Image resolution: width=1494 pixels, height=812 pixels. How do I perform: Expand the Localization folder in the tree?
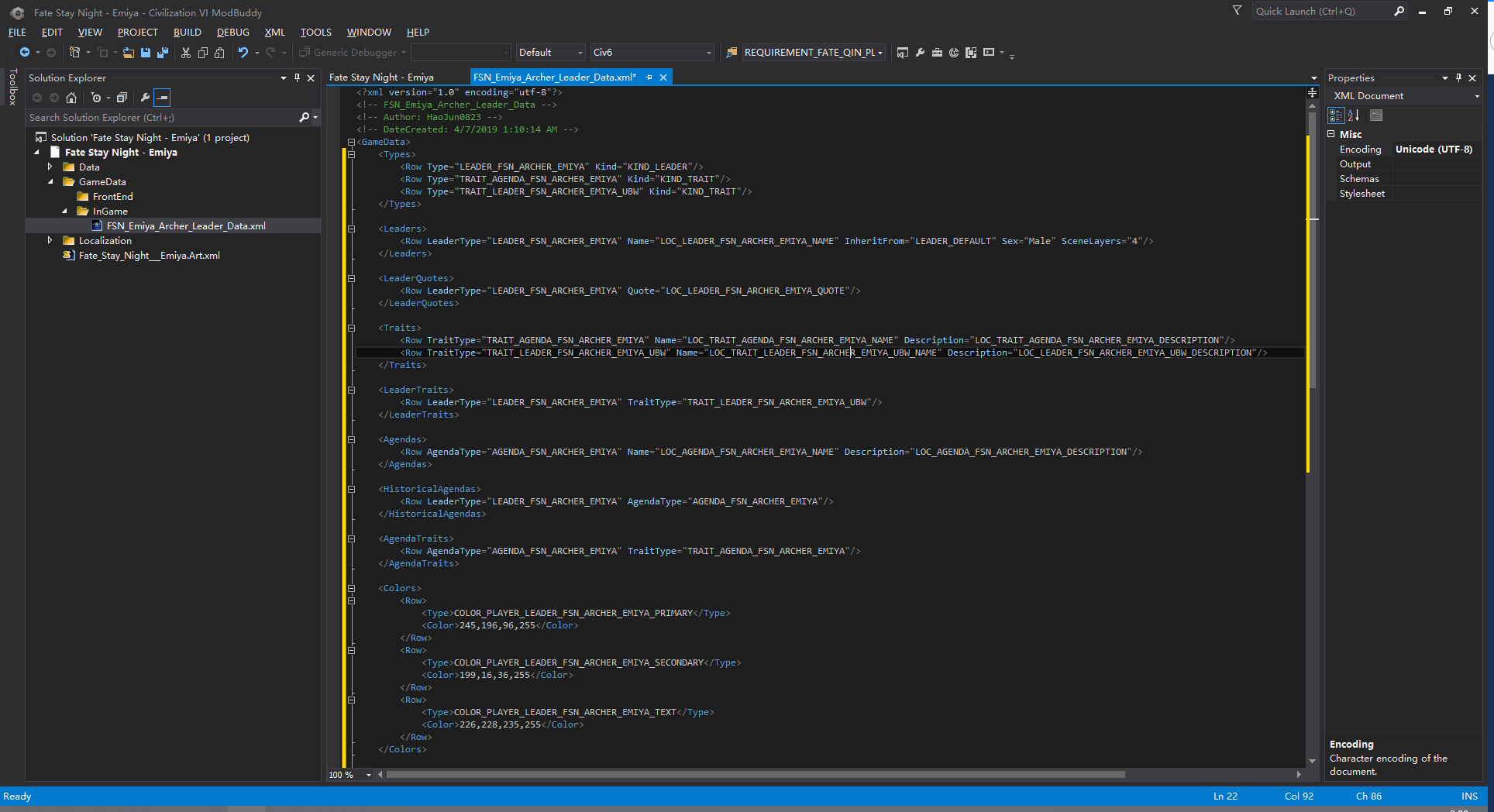point(51,241)
